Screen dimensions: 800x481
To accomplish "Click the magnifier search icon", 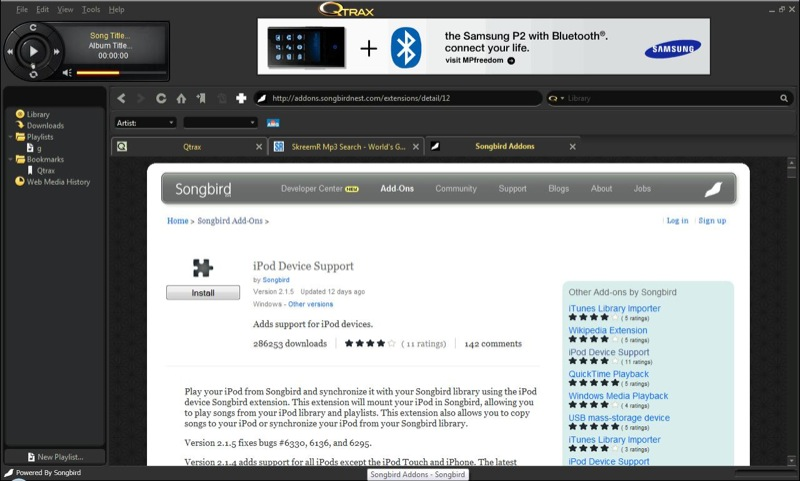I will [x=784, y=98].
